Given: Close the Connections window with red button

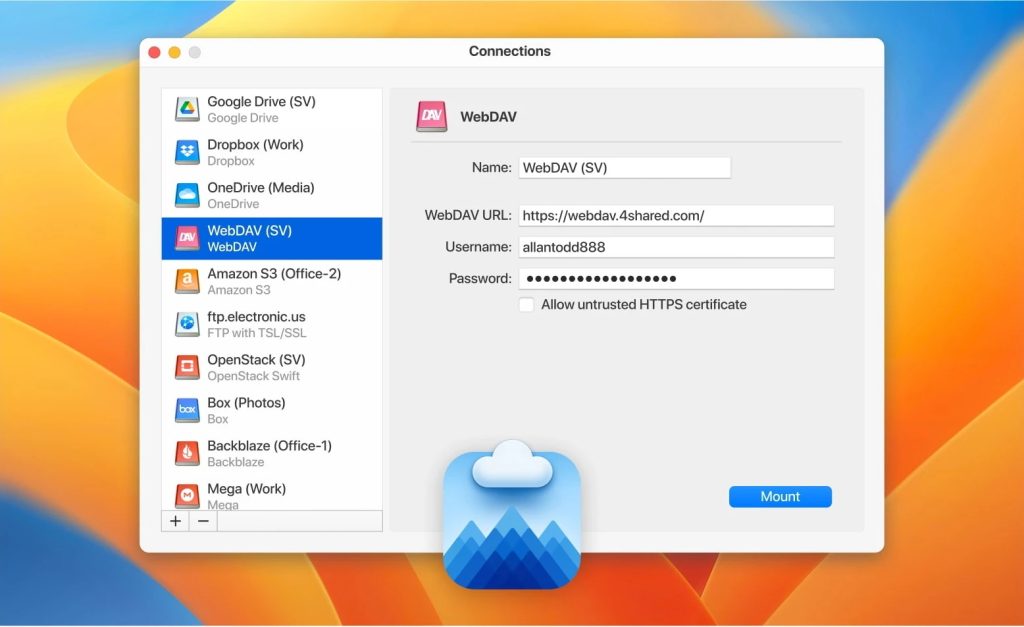Looking at the screenshot, I should tap(154, 52).
